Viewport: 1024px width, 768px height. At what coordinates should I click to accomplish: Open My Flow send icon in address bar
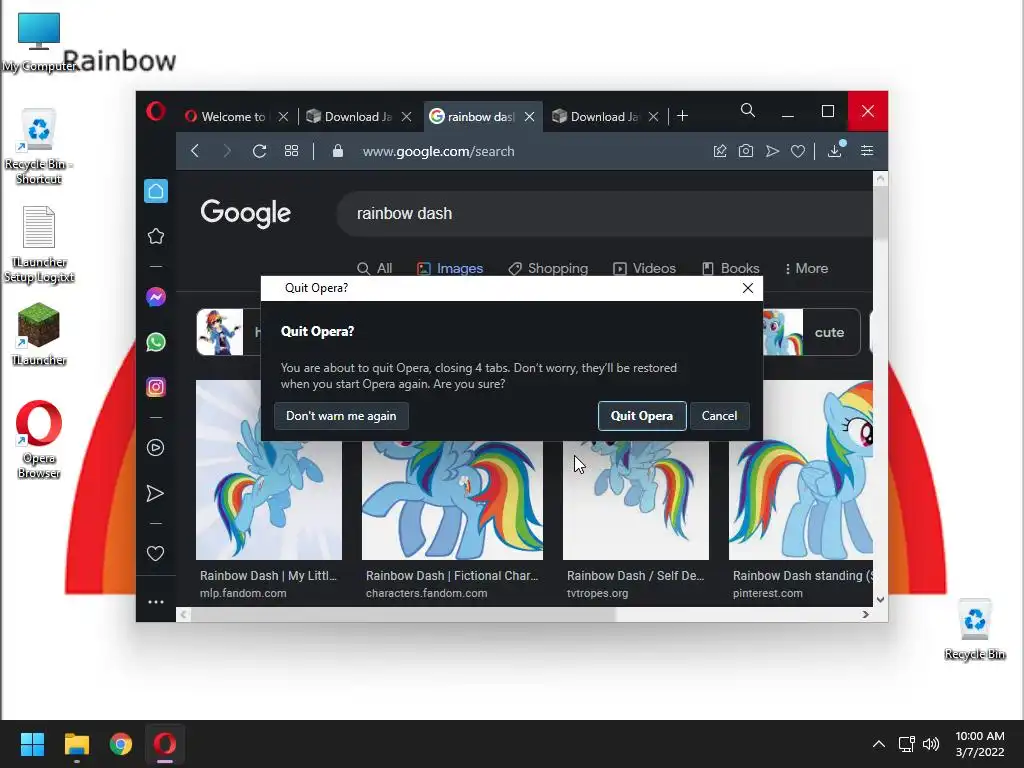click(773, 151)
